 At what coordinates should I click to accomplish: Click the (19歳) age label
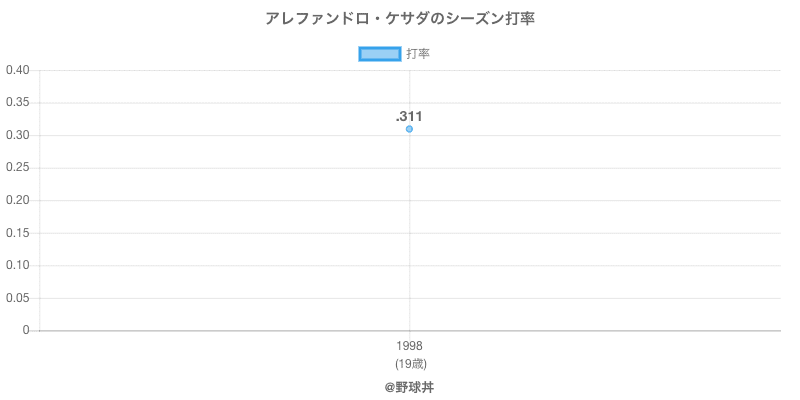(x=409, y=363)
